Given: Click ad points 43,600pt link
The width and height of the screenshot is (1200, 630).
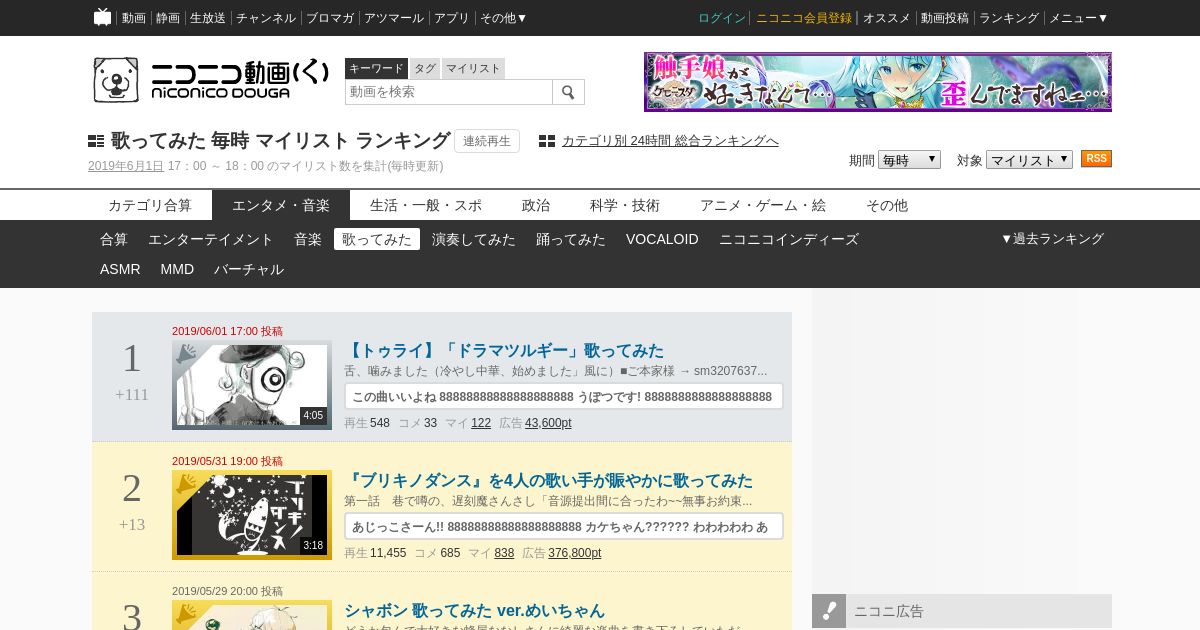Looking at the screenshot, I should point(548,423).
